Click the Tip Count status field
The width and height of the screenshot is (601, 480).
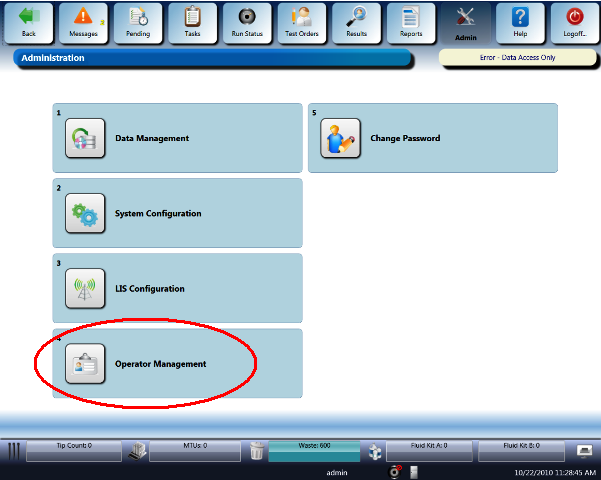pos(74,446)
